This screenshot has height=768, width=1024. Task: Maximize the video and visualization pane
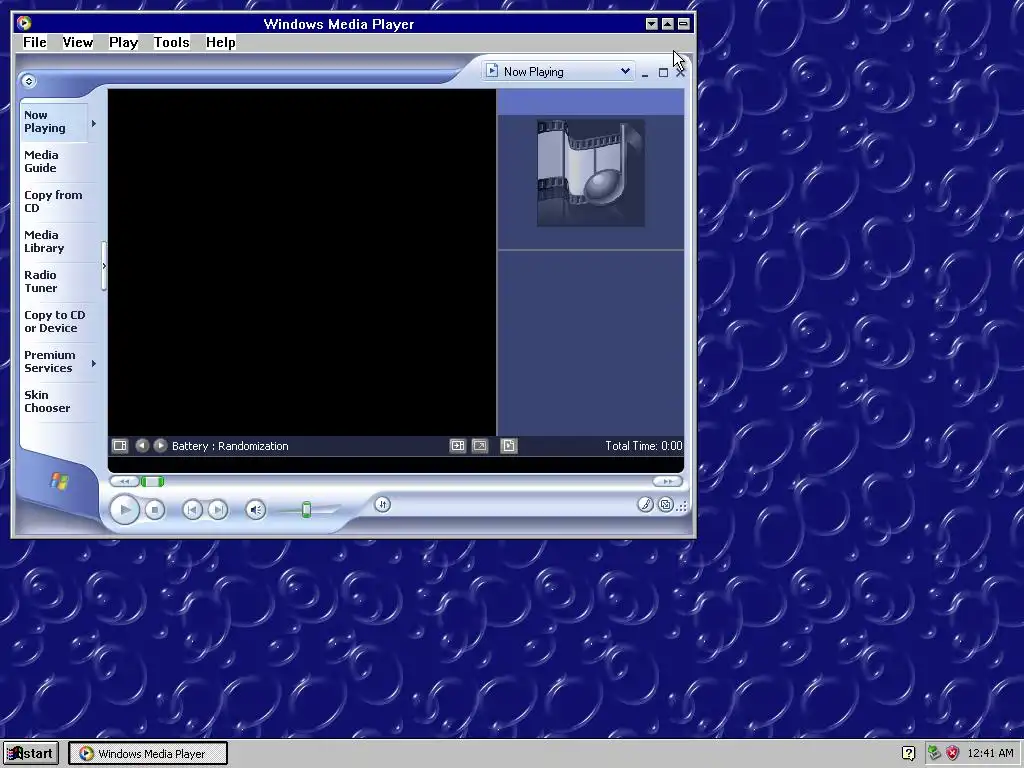coord(458,445)
